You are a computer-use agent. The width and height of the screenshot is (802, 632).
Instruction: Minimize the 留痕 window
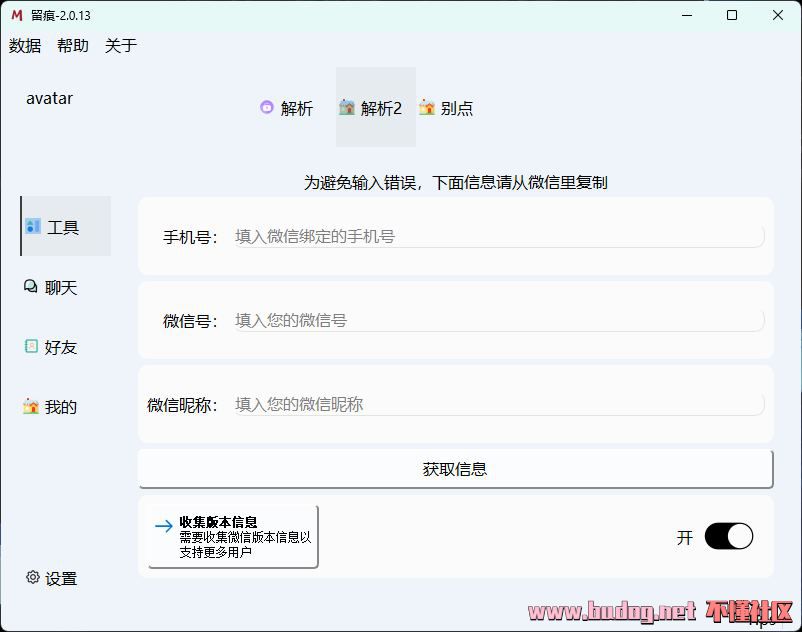coord(687,15)
